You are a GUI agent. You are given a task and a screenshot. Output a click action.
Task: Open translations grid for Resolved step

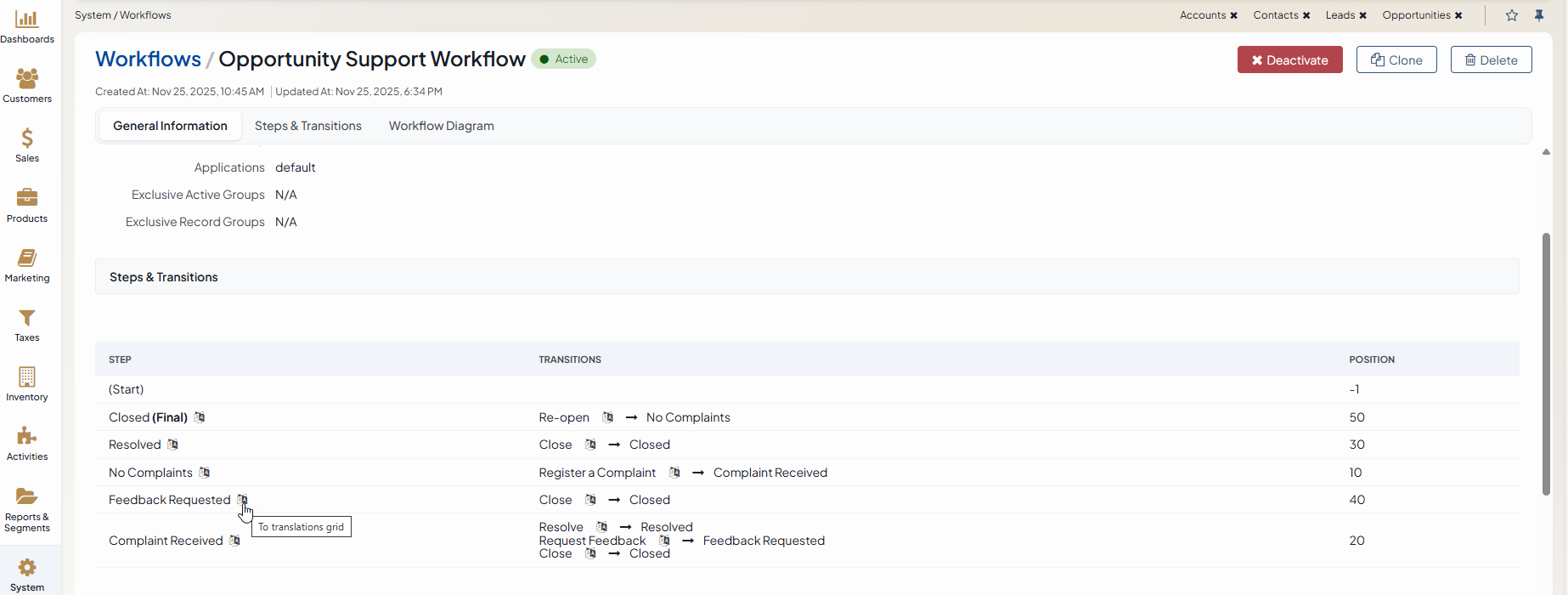click(172, 445)
